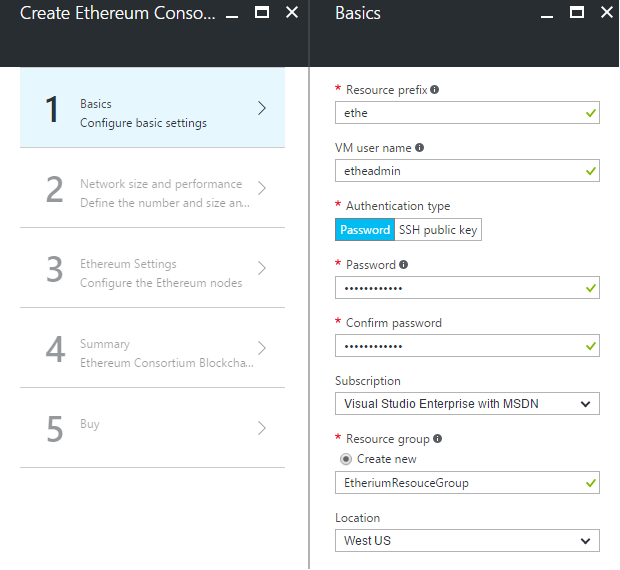Viewport: 620px width, 570px height.
Task: Maximize the Basics blade
Action: 577,13
